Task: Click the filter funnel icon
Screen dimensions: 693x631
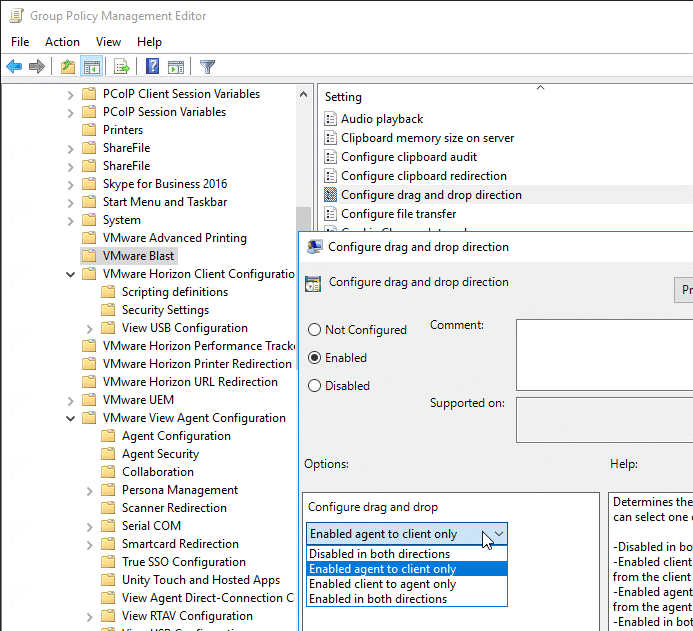Action: tap(207, 67)
